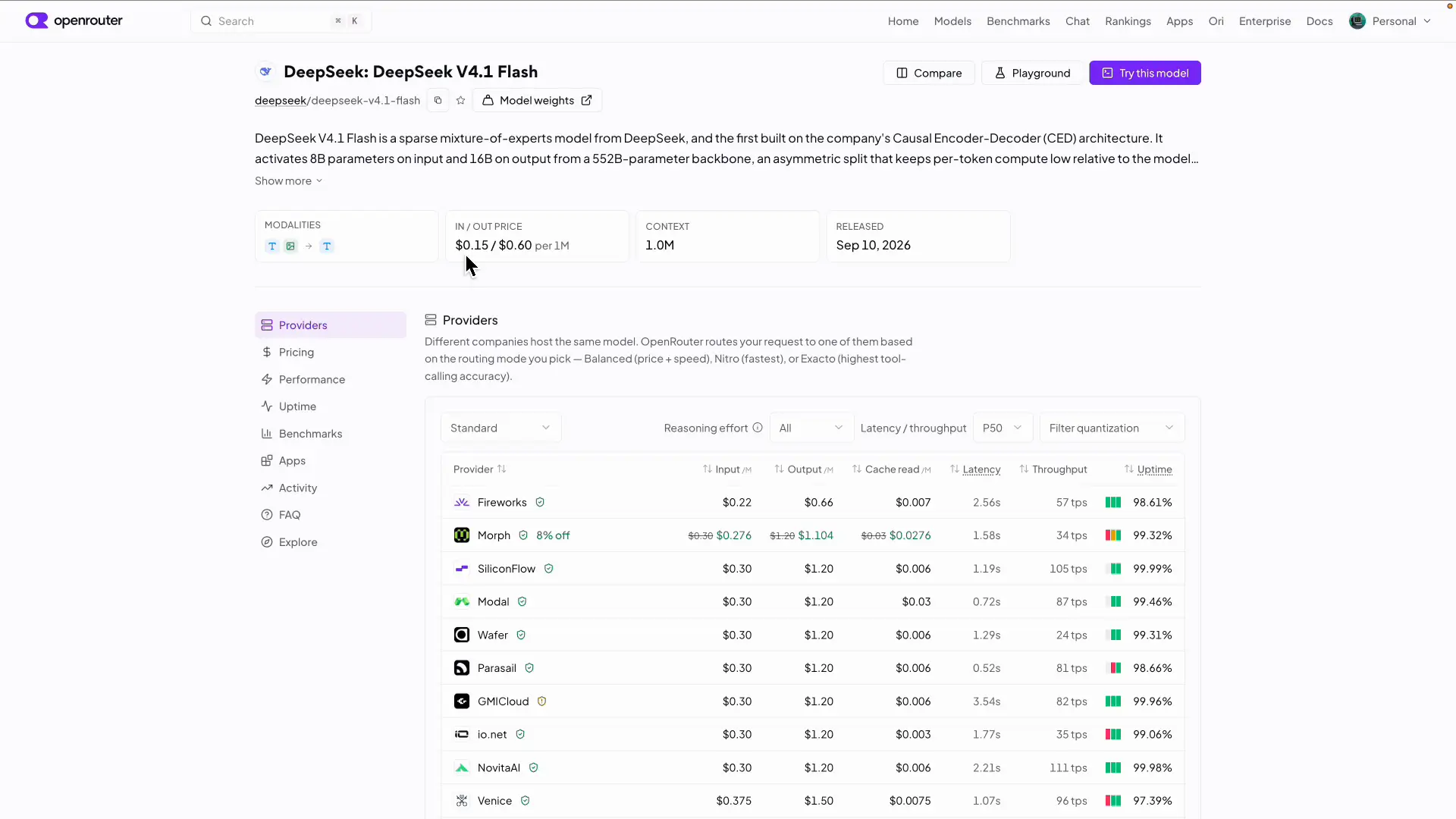1456x819 pixels.
Task: Click the Parasail provider logo
Action: (462, 668)
